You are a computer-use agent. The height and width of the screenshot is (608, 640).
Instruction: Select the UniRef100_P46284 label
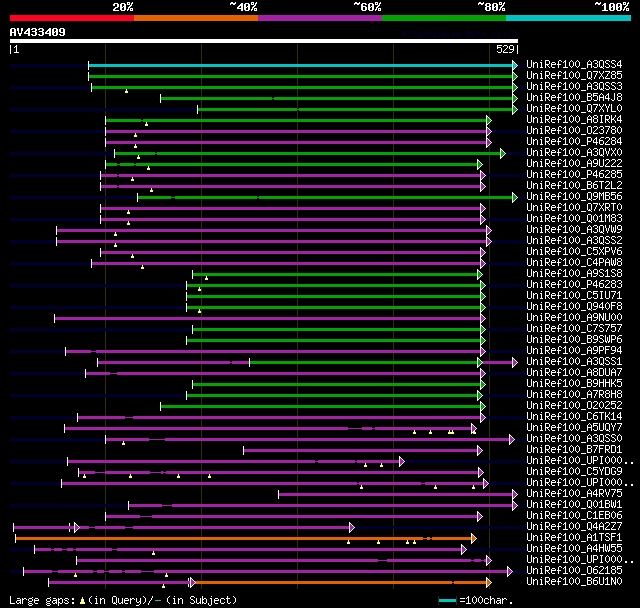(x=574, y=142)
